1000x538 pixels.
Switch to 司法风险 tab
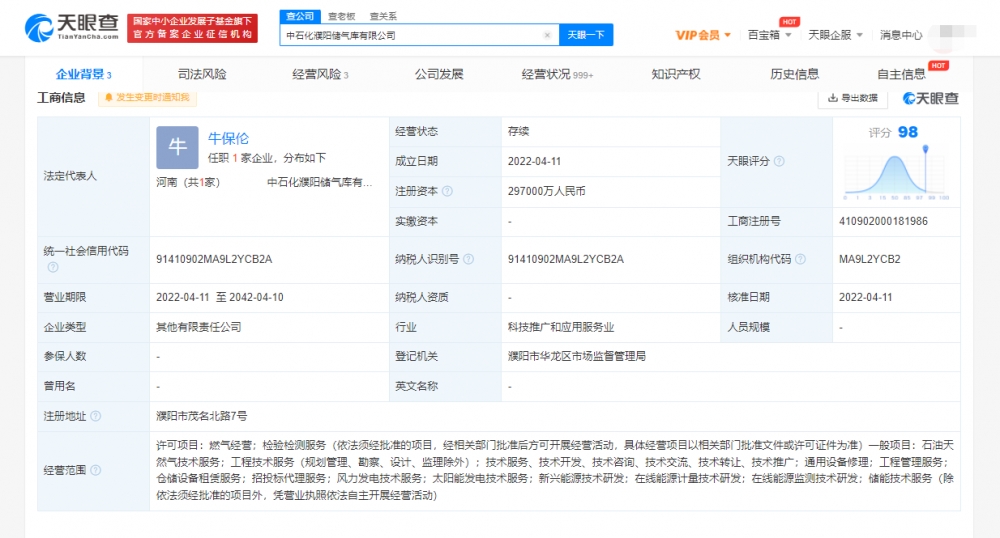click(202, 74)
